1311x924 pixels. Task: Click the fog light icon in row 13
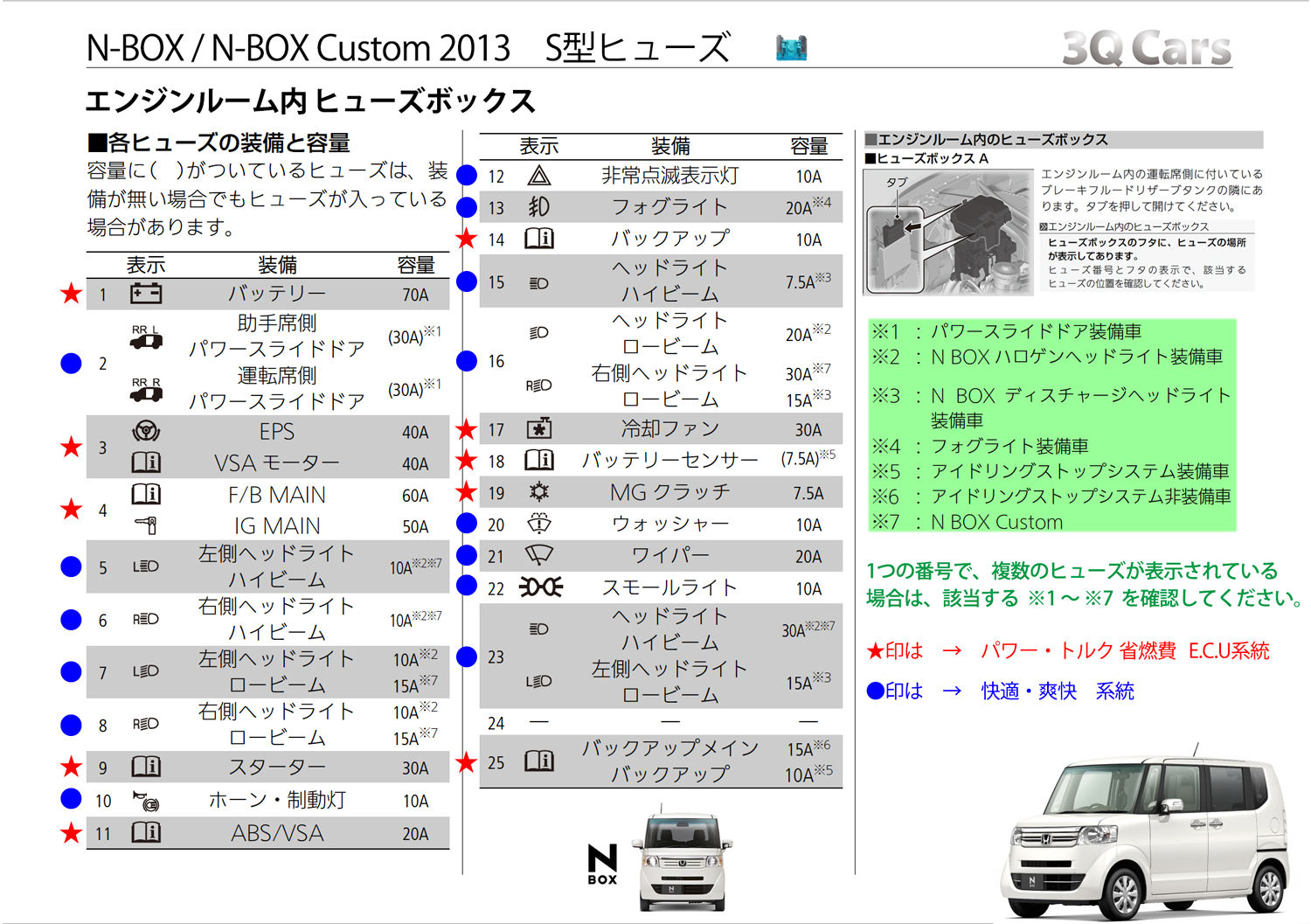539,207
